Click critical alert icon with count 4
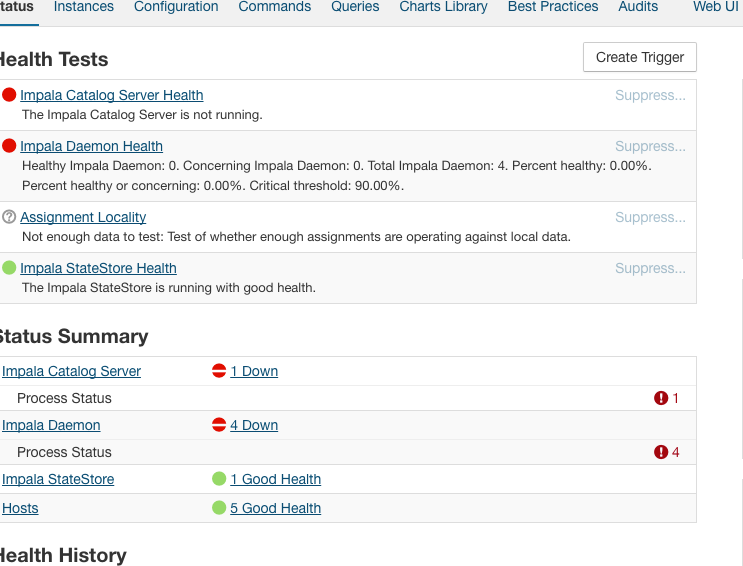The image size is (743, 566). pos(661,452)
